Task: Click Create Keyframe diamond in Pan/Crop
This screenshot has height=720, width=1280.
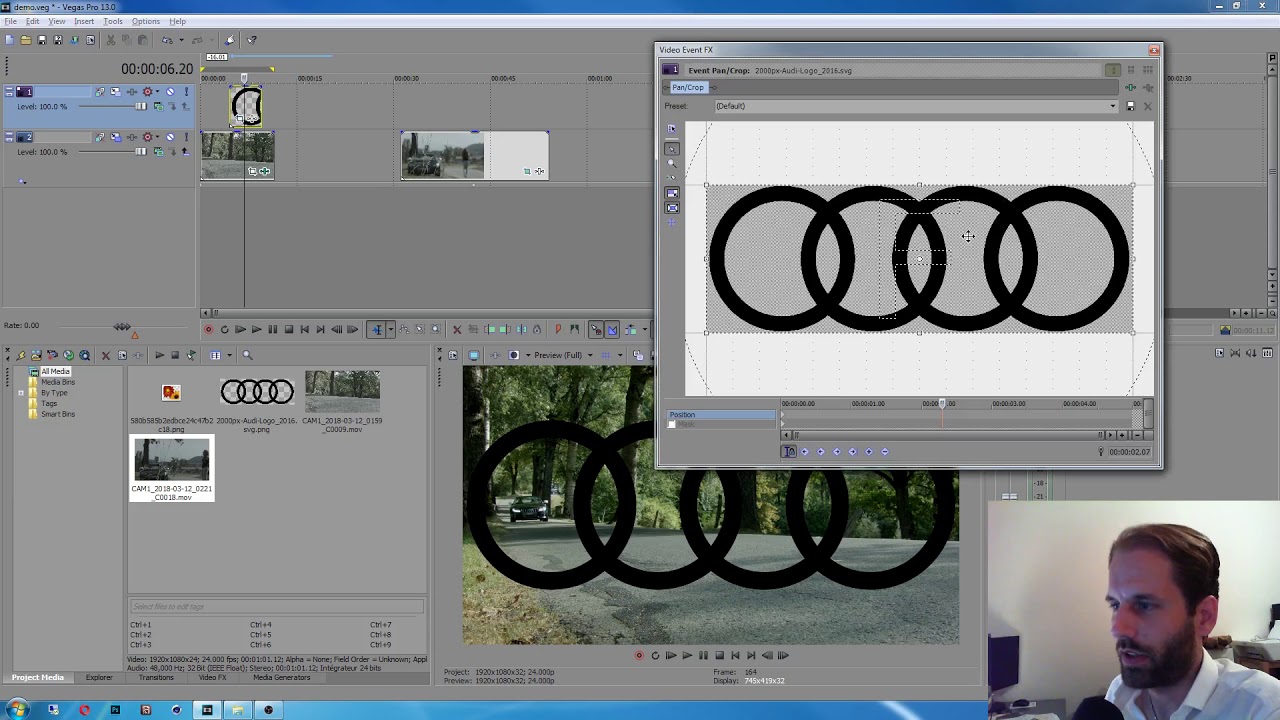Action: [x=869, y=451]
